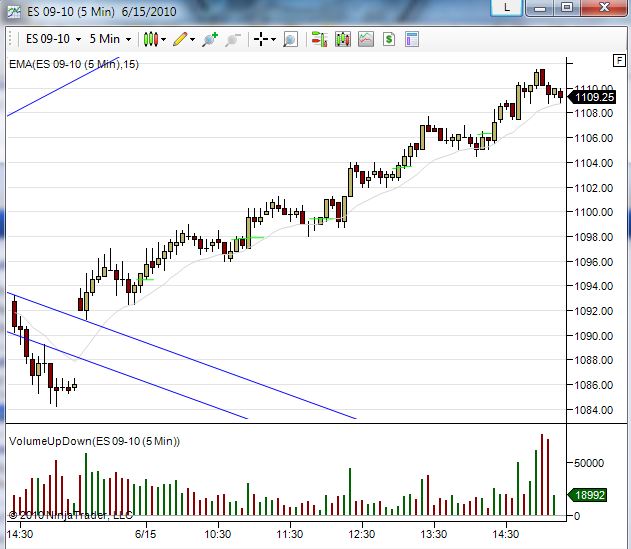The height and width of the screenshot is (549, 631).
Task: Click the VolumeUpDown(ES 09-10 (5 Min)) label
Action: (x=95, y=441)
